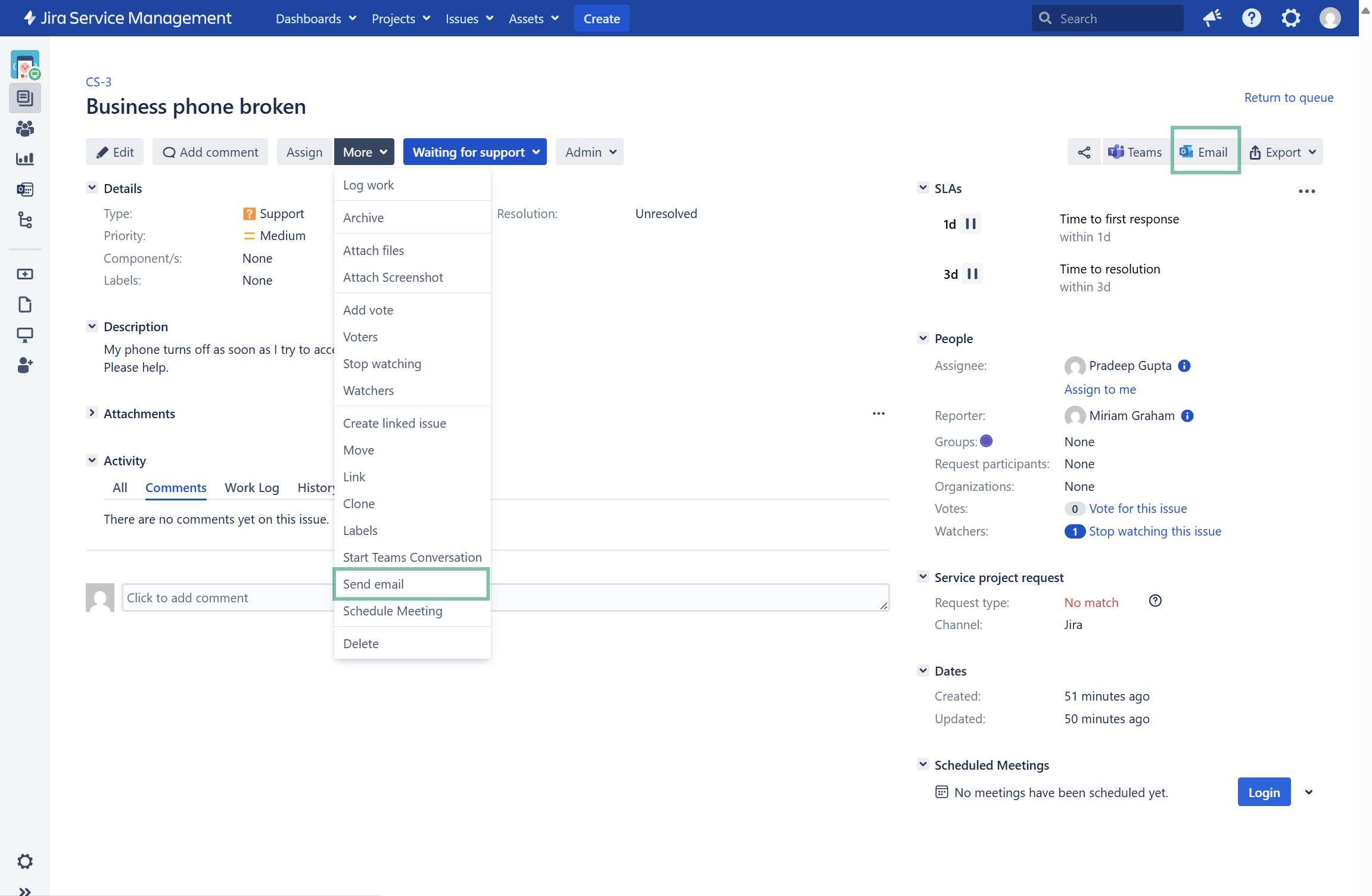Open the notifications megaphone icon
Image resolution: width=1372 pixels, height=896 pixels.
tap(1212, 18)
